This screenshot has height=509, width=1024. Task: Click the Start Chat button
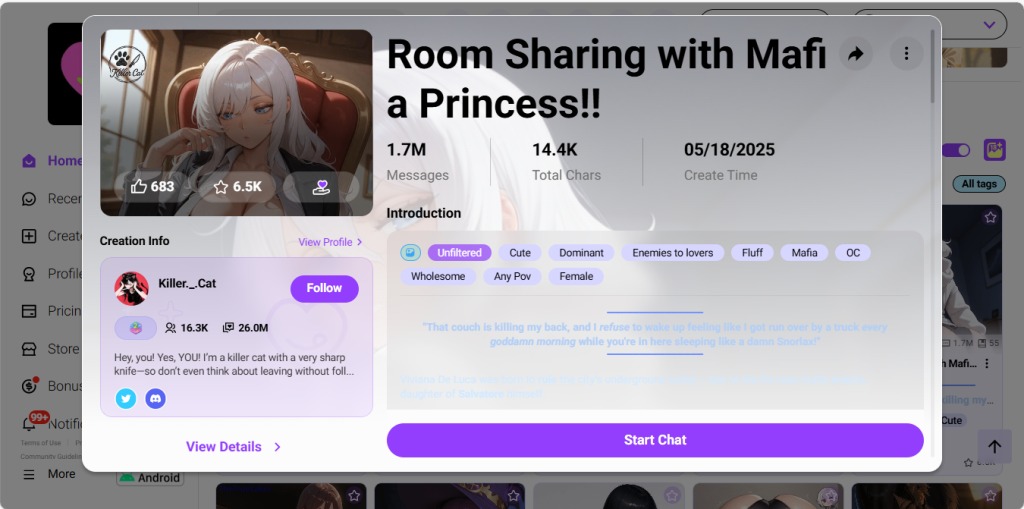point(655,440)
